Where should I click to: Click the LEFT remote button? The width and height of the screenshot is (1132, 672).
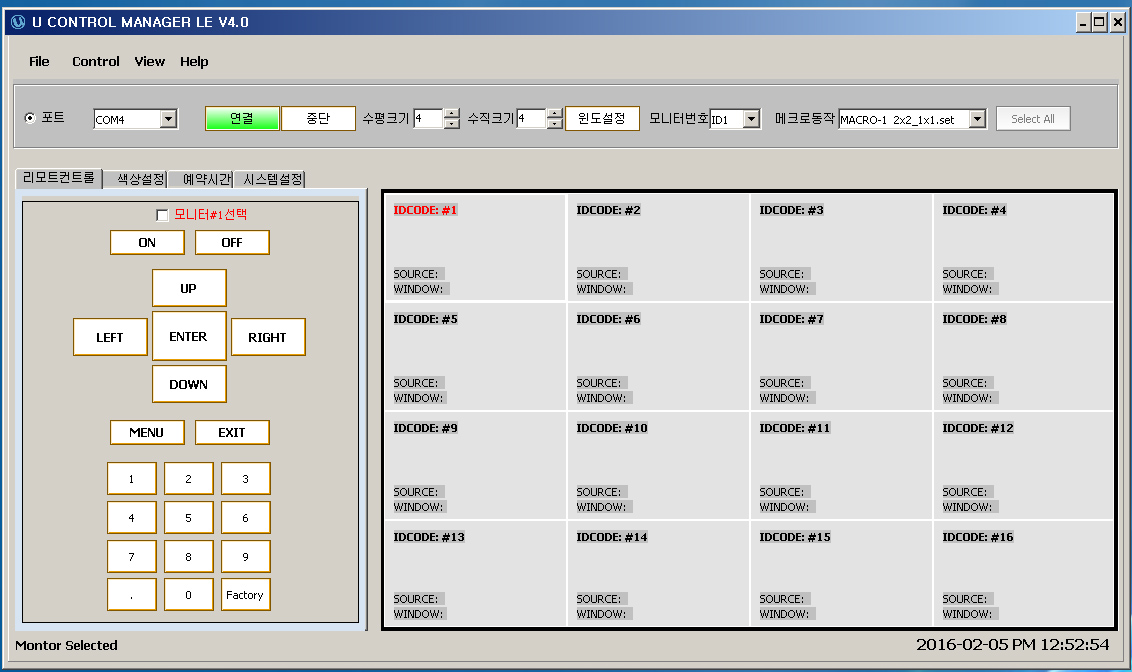click(x=110, y=337)
